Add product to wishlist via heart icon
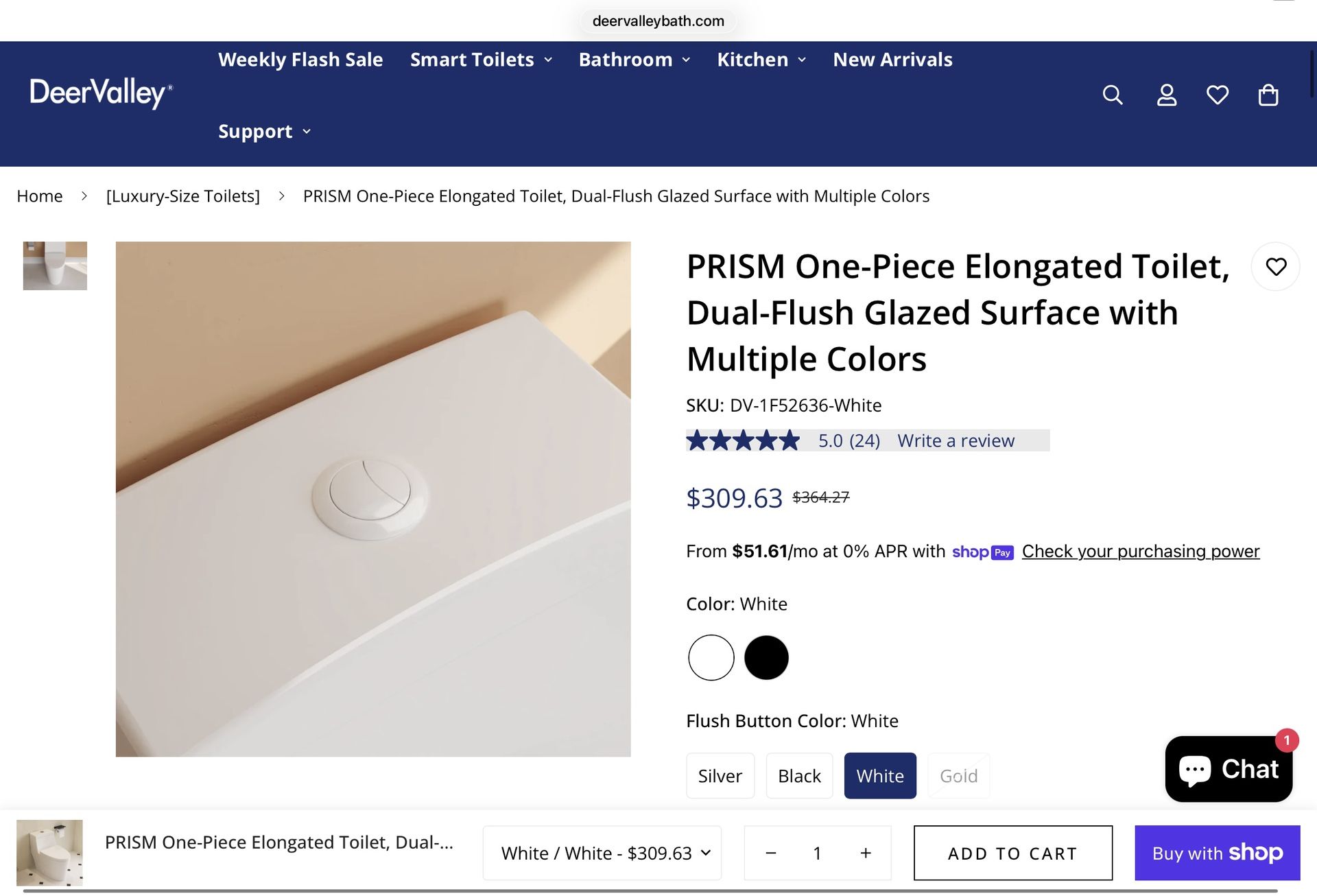 coord(1276,266)
